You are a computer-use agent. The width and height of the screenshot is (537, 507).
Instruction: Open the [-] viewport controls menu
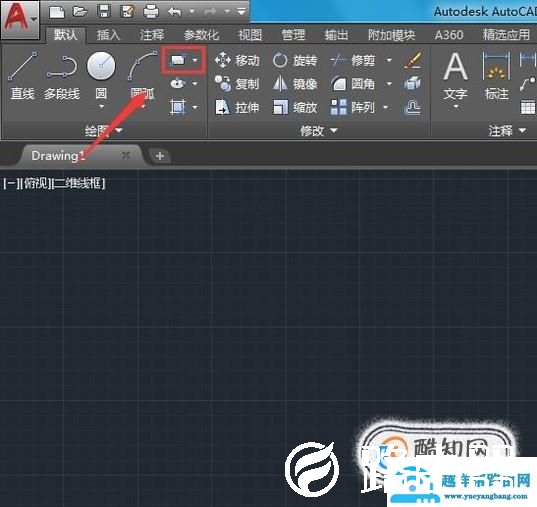pos(11,184)
